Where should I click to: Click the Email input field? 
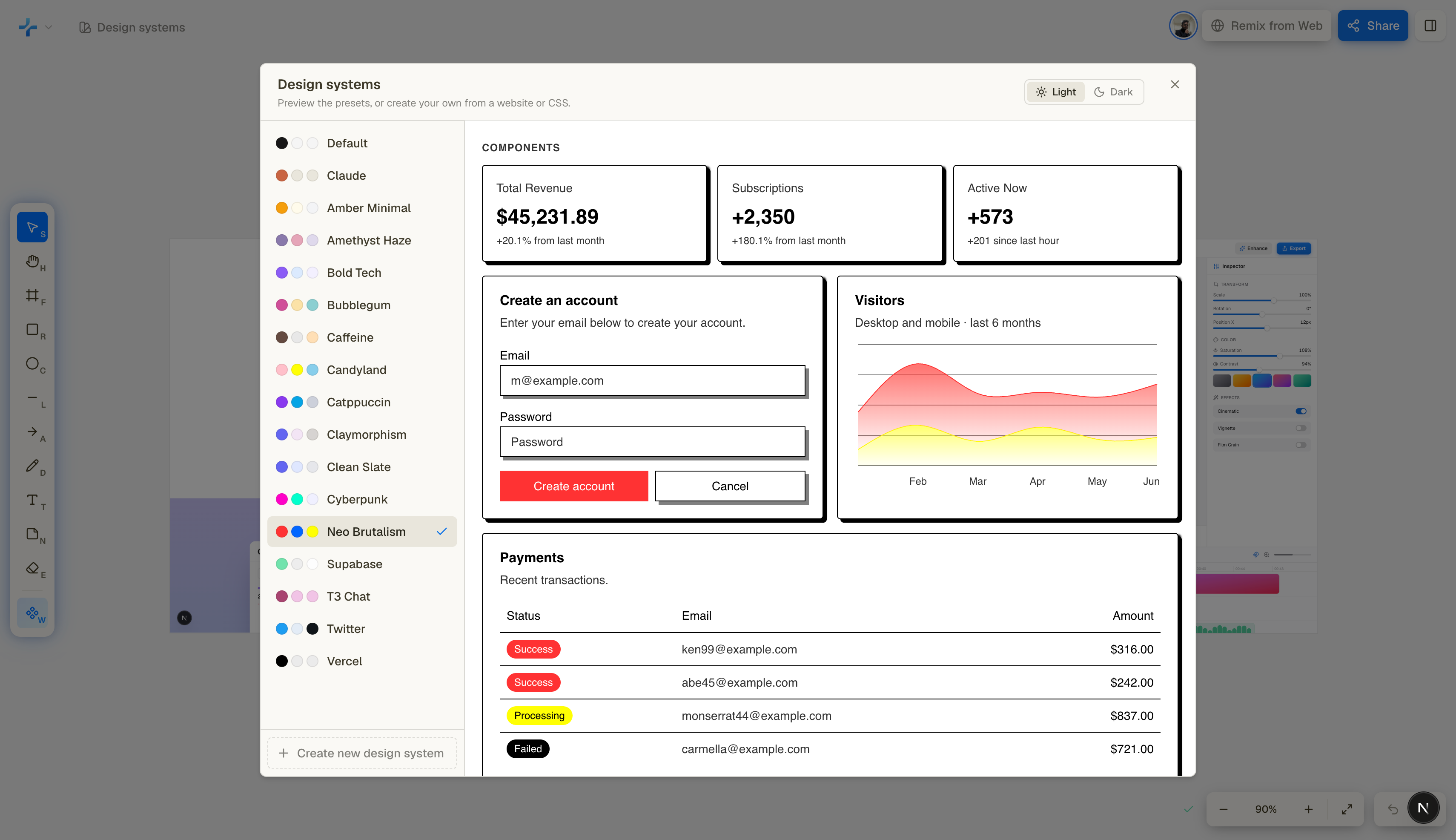point(652,380)
